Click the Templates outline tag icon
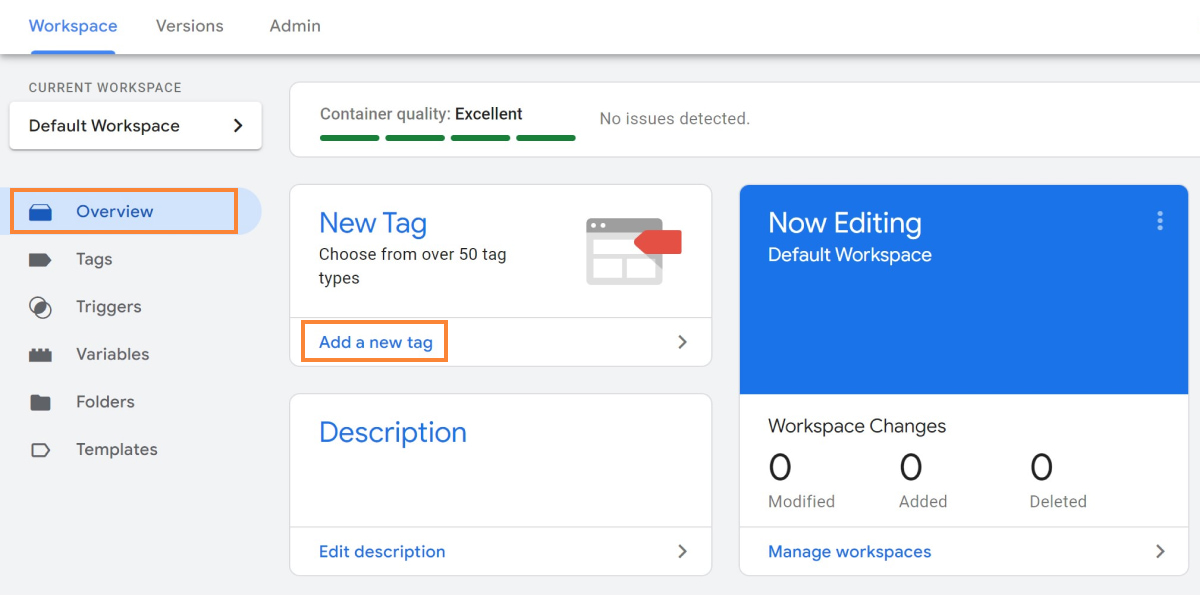Image resolution: width=1200 pixels, height=596 pixels. [40, 450]
